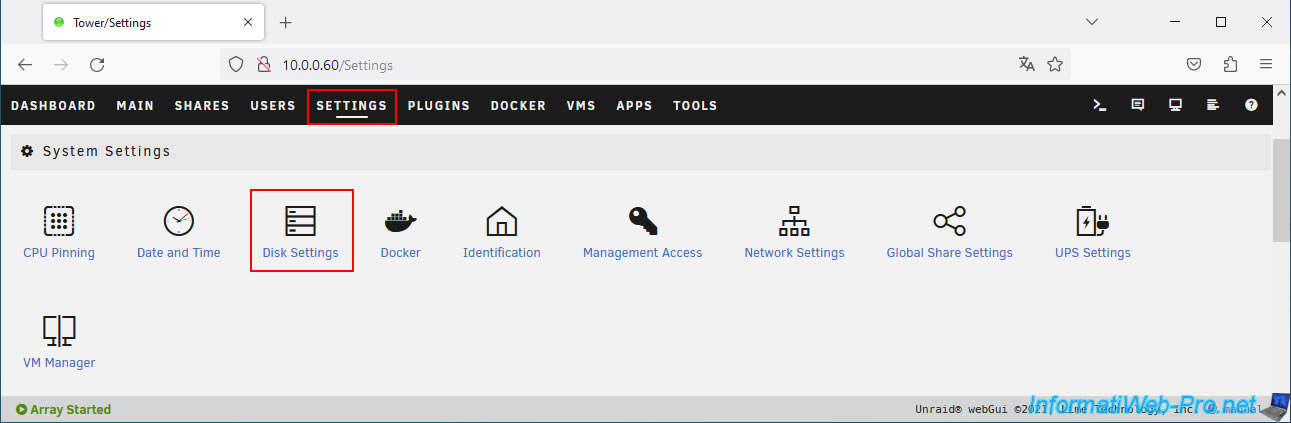
Task: Open Date and Time clock icon
Action: pos(178,221)
